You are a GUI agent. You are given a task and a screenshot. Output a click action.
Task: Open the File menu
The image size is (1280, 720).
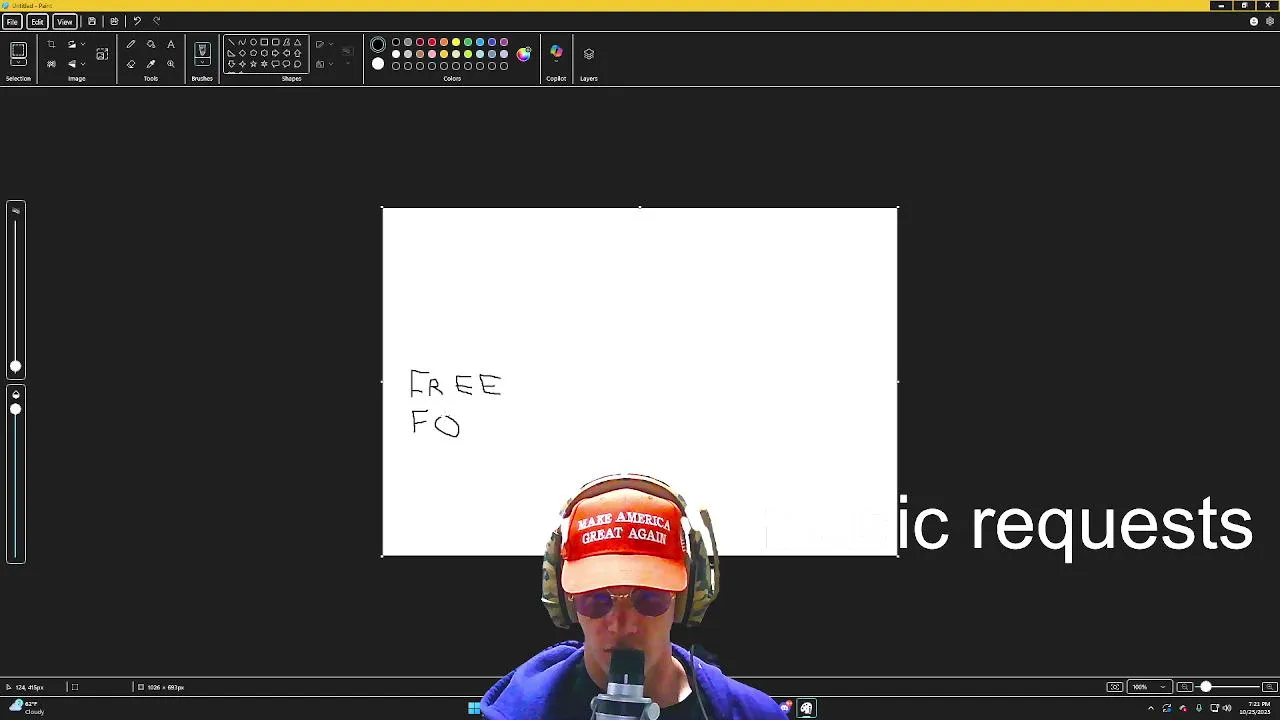(x=12, y=21)
